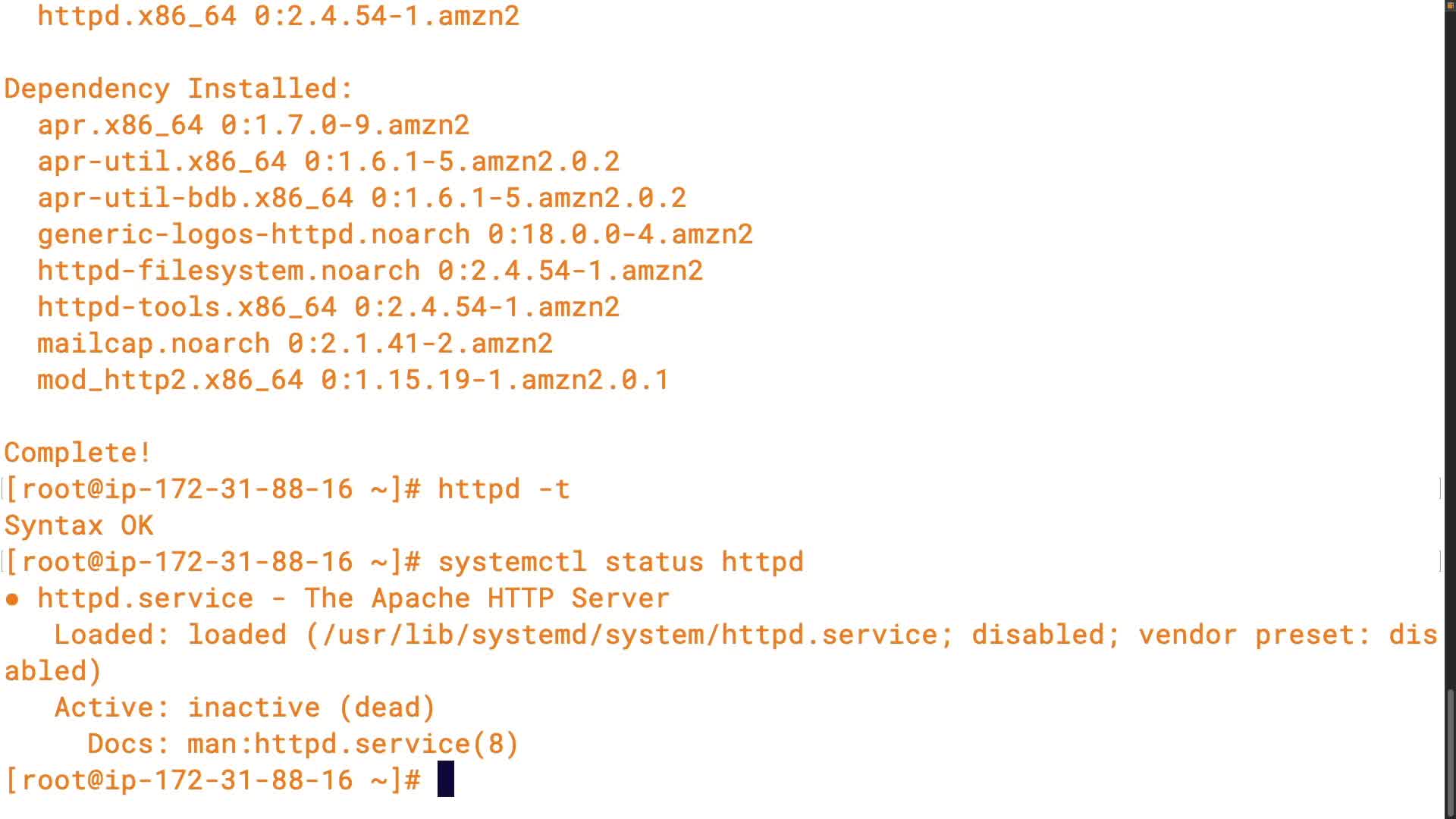Click the terminal cursor block at the prompt
Image resolution: width=1456 pixels, height=819 pixels.
[446, 780]
